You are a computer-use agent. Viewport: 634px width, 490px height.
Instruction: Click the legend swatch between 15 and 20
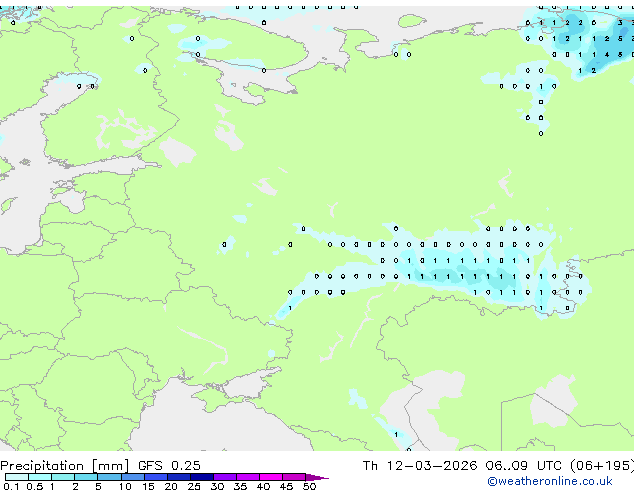156,477
